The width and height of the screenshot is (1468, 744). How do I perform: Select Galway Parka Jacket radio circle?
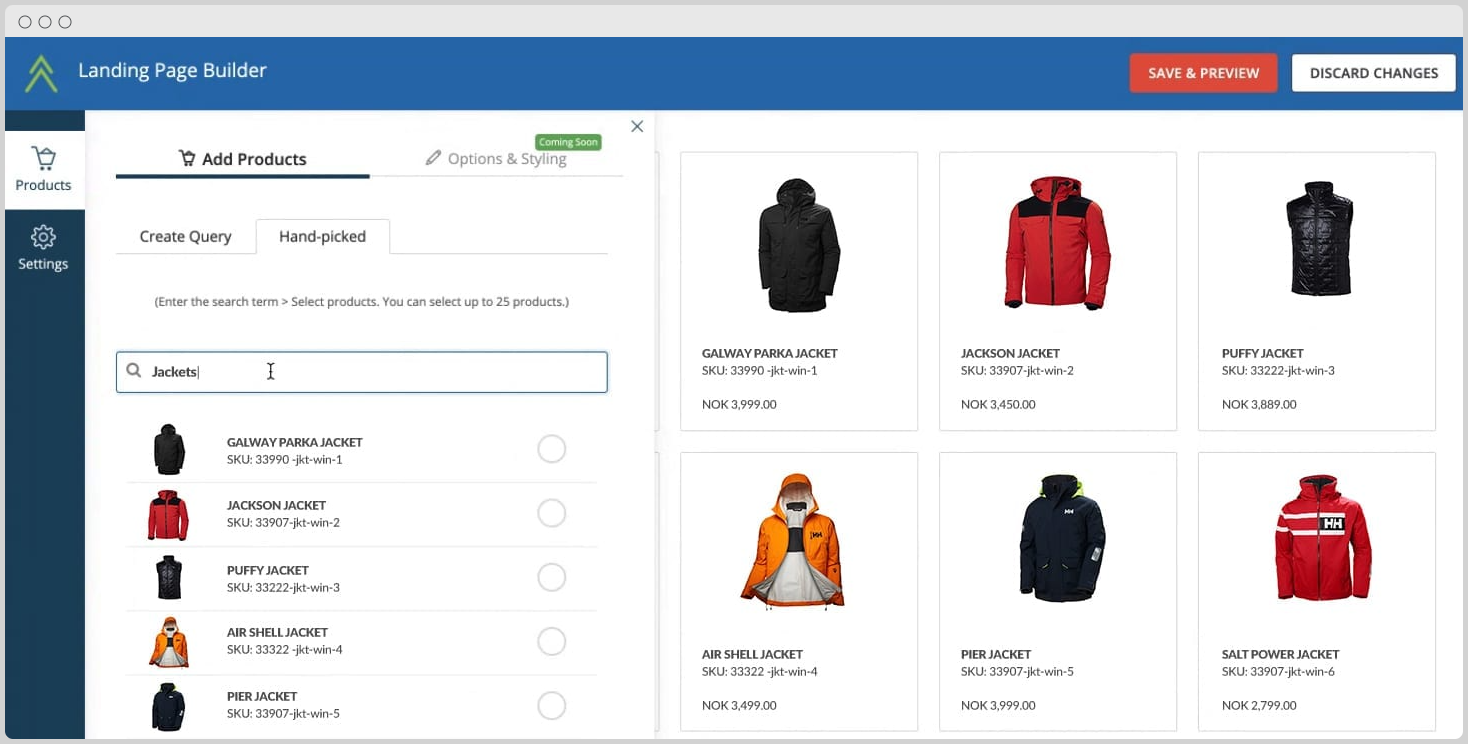(x=552, y=449)
